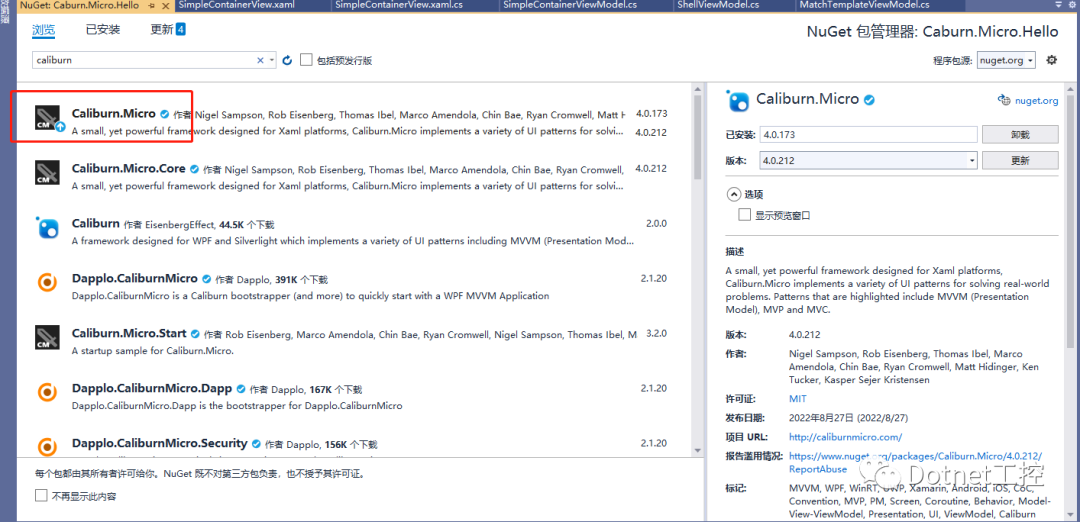Toggle include prerelease checkbox
This screenshot has width=1080, height=522.
click(306, 60)
